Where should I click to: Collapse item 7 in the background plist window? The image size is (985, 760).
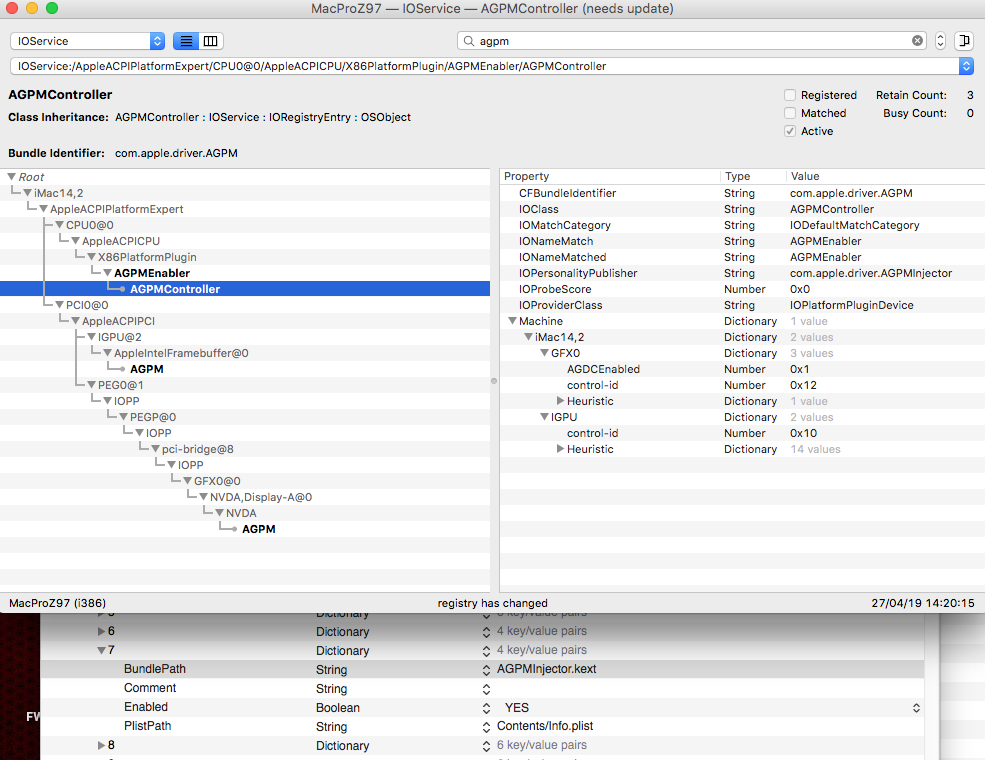pyautogui.click(x=101, y=650)
